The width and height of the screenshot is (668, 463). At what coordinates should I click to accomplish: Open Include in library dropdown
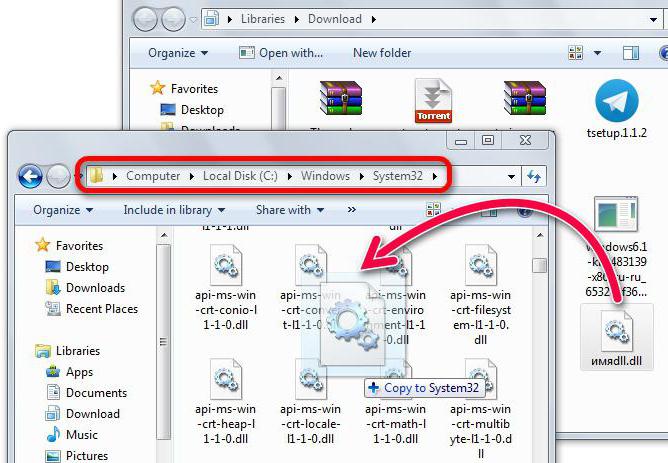click(174, 210)
